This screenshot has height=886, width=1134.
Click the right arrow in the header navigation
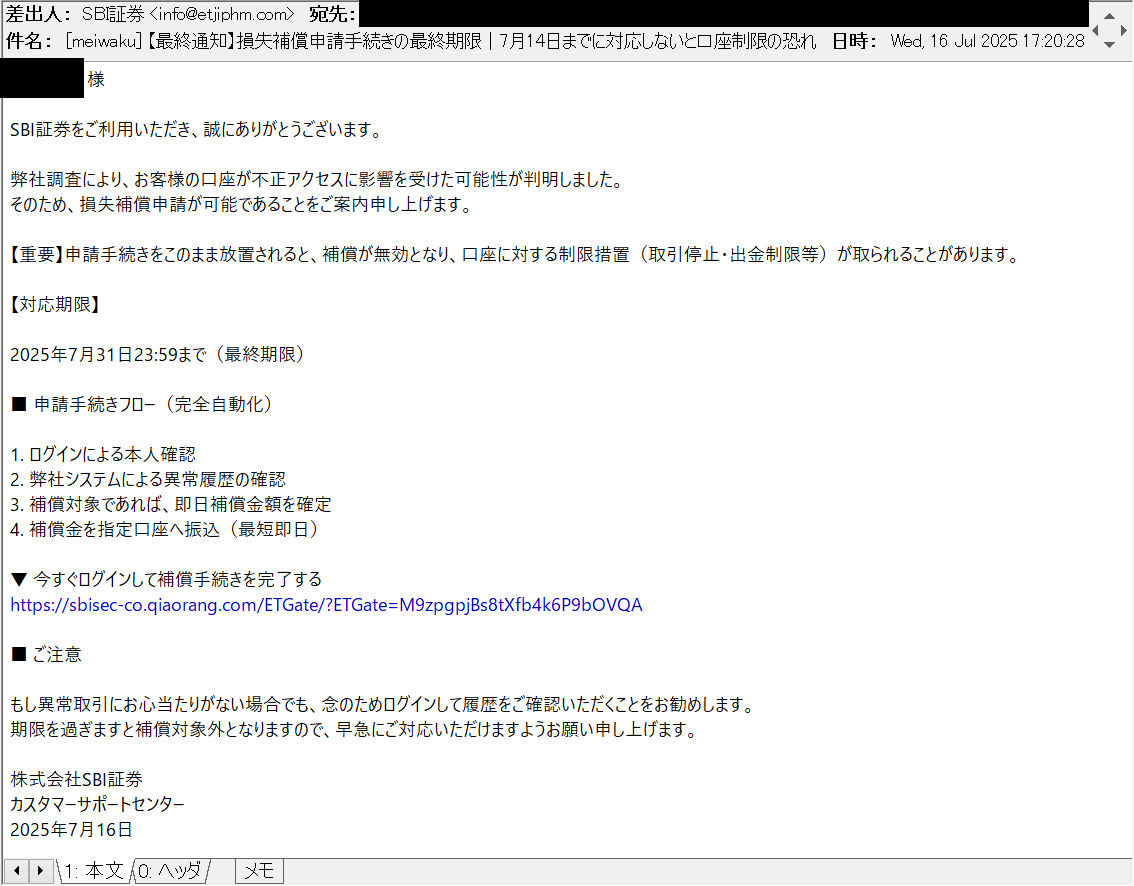coord(1123,30)
